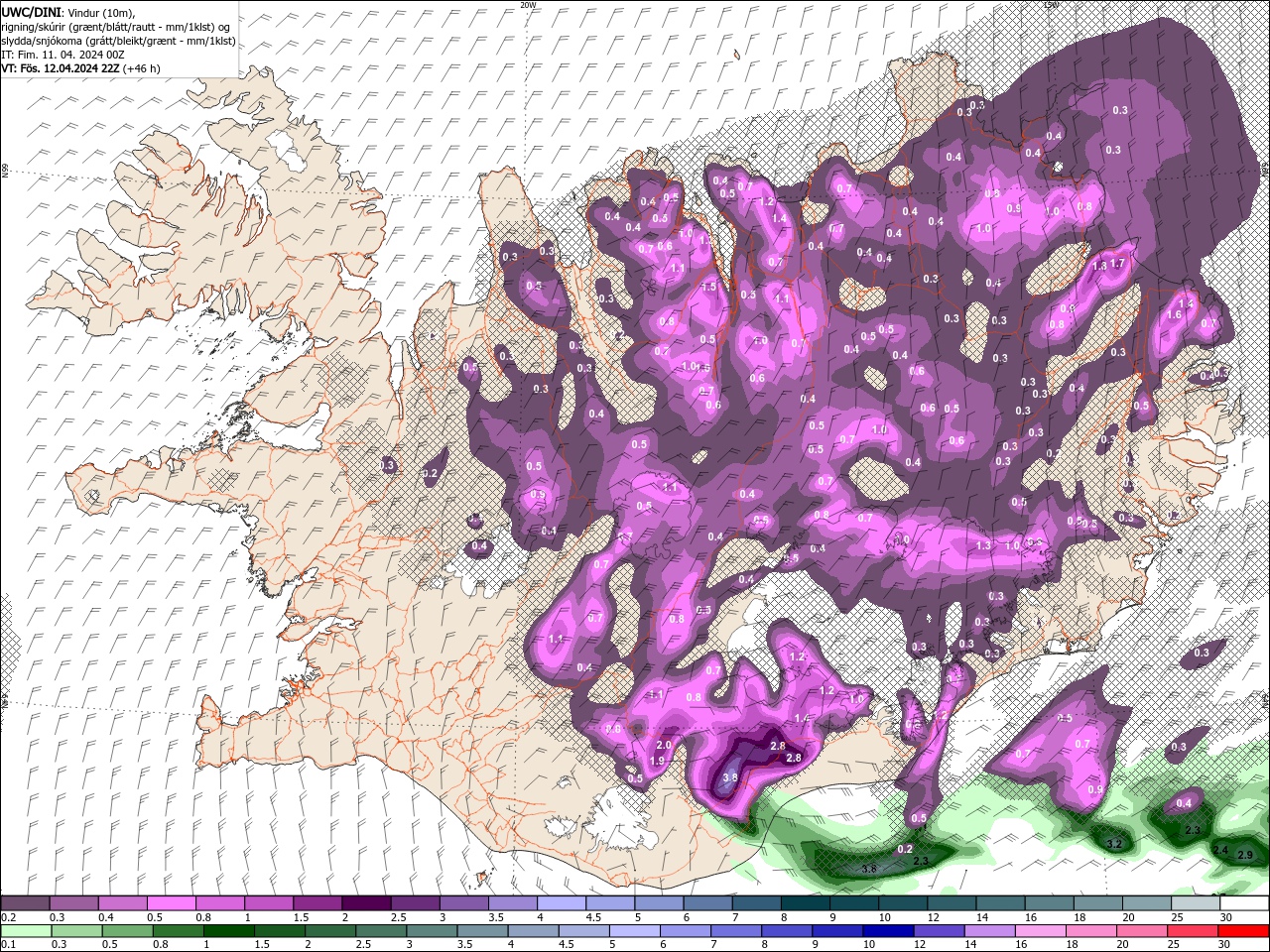Click the dusky purple 0.2 swatch in the snow legend
1270x952 pixels.
pyautogui.click(x=25, y=903)
